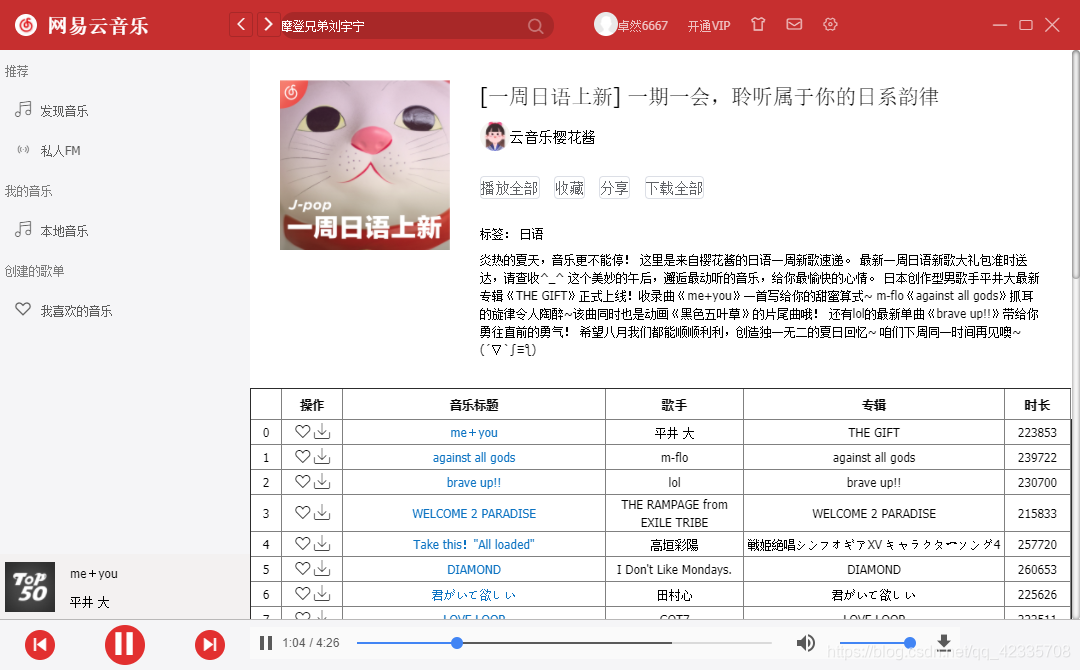
Task: Pause playback with the large red button
Action: coord(125,645)
